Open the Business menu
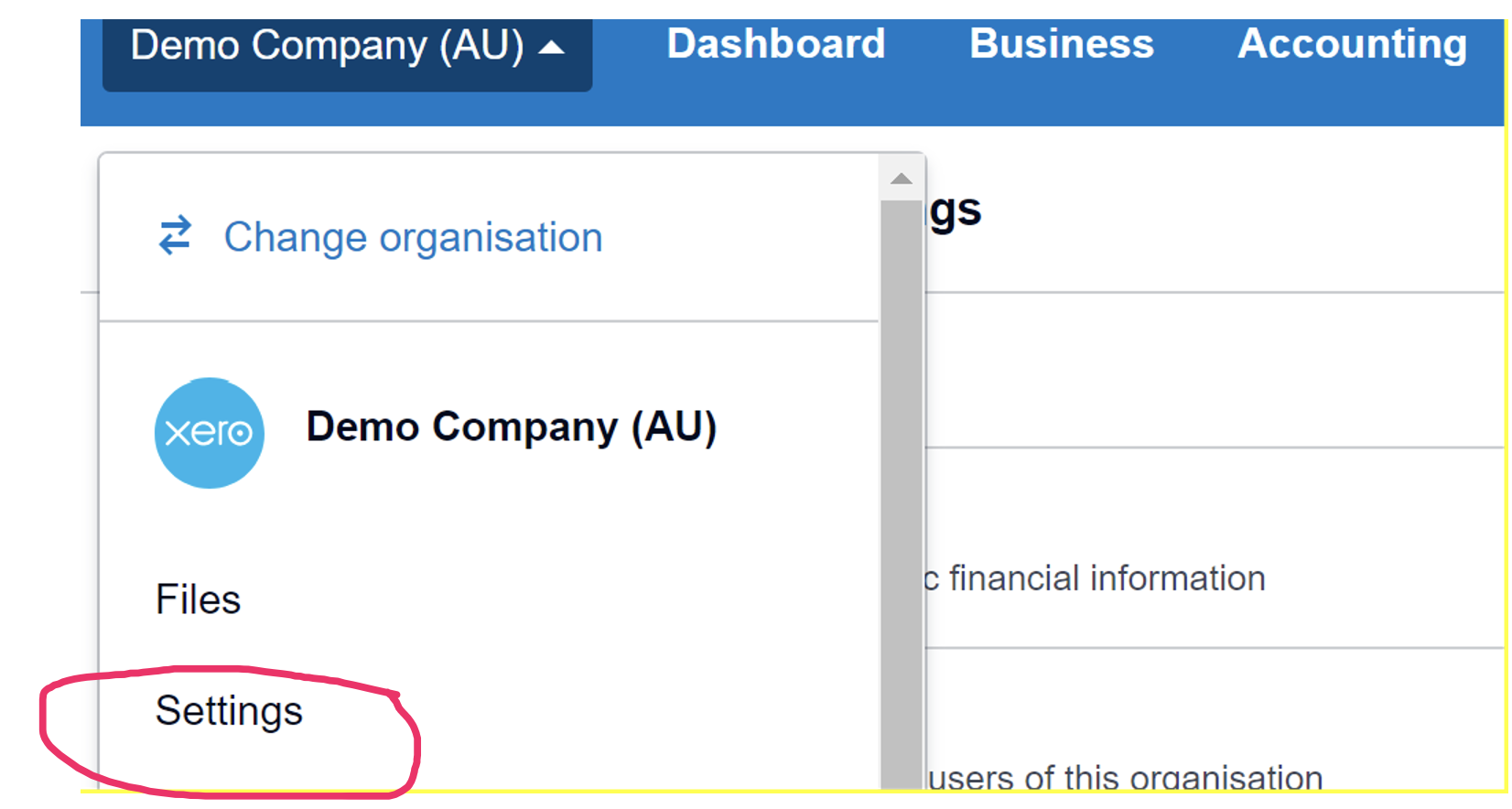The width and height of the screenshot is (1512, 809). [x=1062, y=44]
